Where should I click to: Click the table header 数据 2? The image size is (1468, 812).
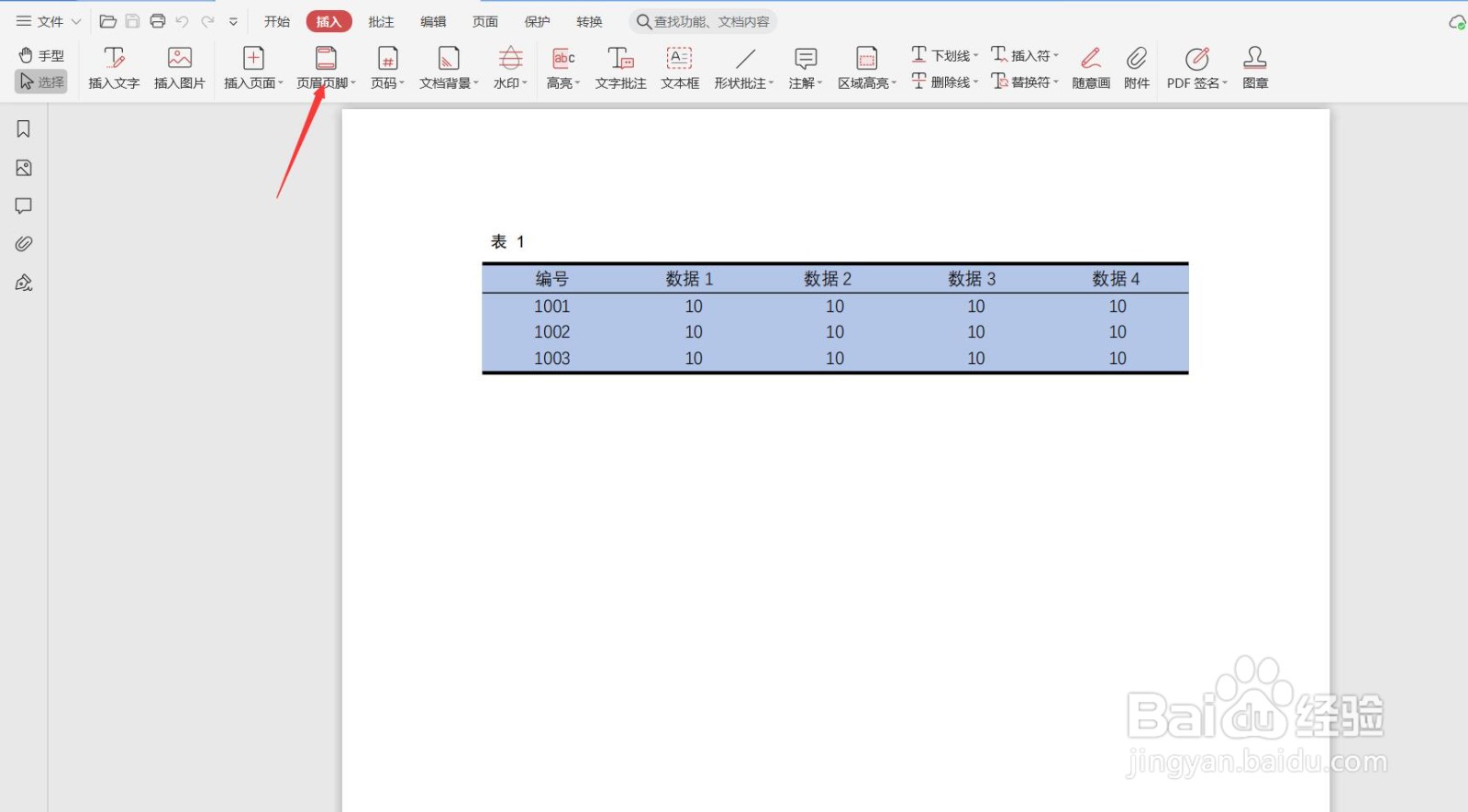coord(828,279)
